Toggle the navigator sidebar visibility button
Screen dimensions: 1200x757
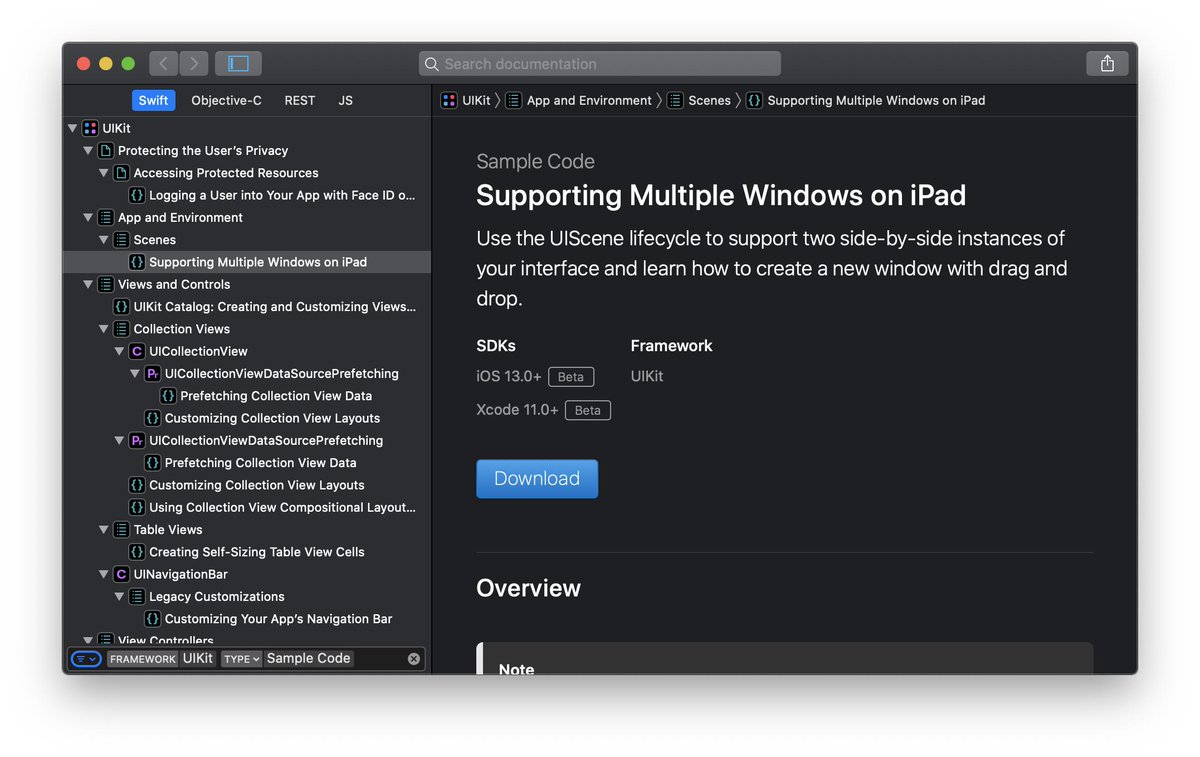pyautogui.click(x=238, y=62)
